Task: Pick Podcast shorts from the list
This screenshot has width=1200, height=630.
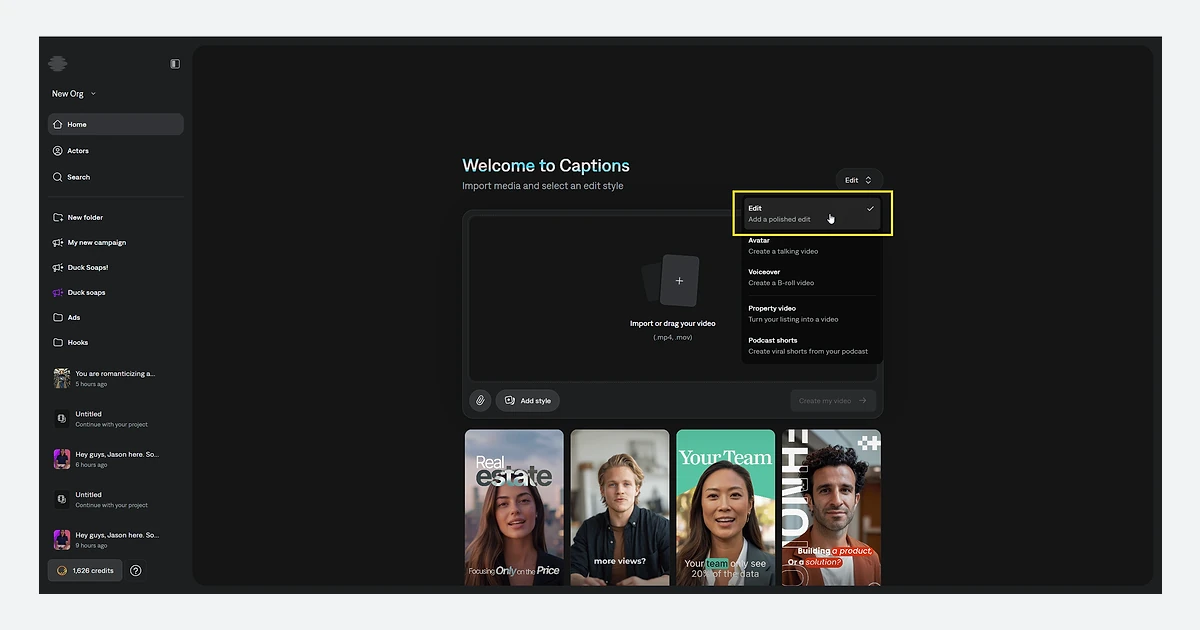Action: click(x=812, y=345)
